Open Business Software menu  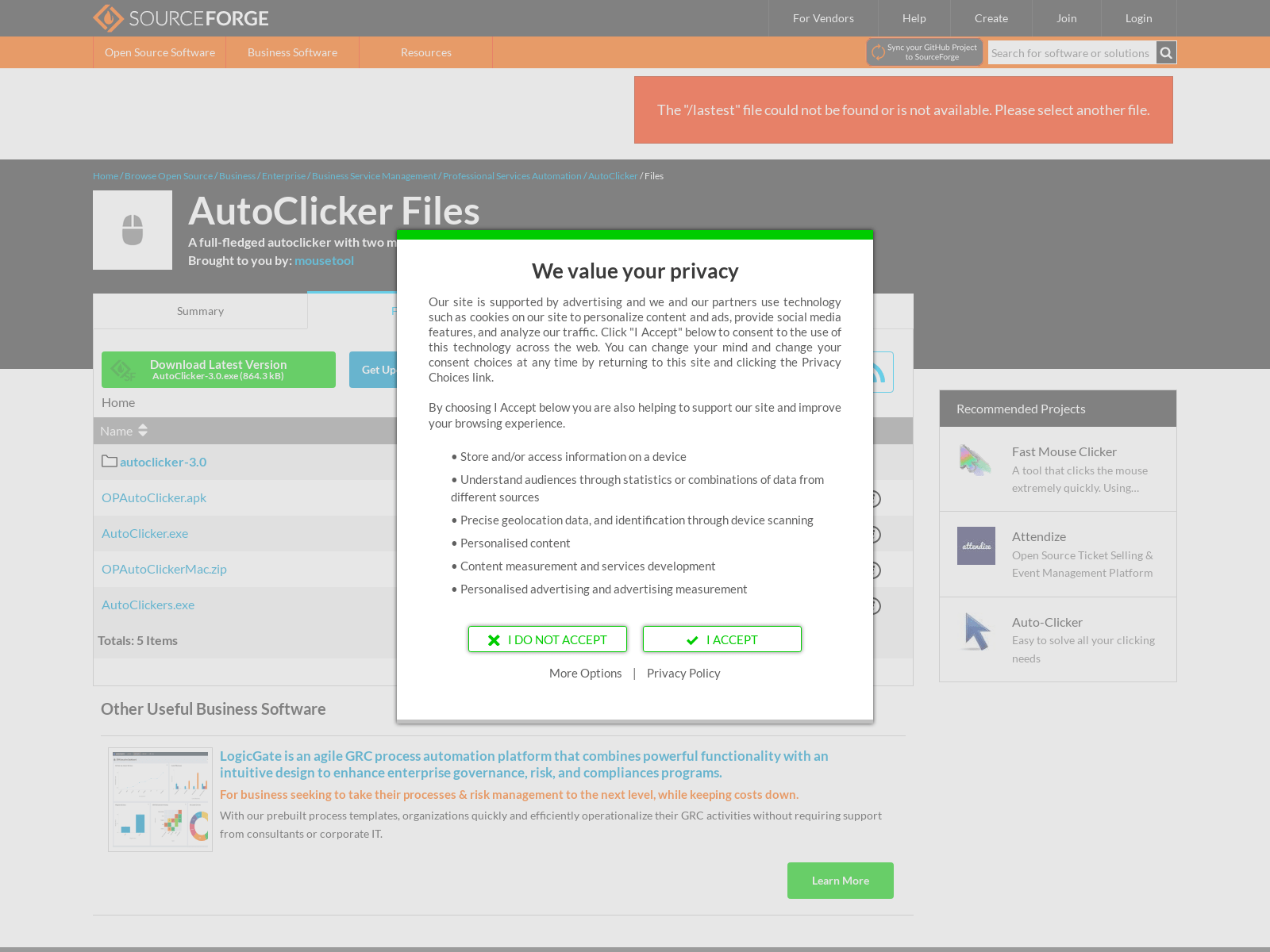292,52
